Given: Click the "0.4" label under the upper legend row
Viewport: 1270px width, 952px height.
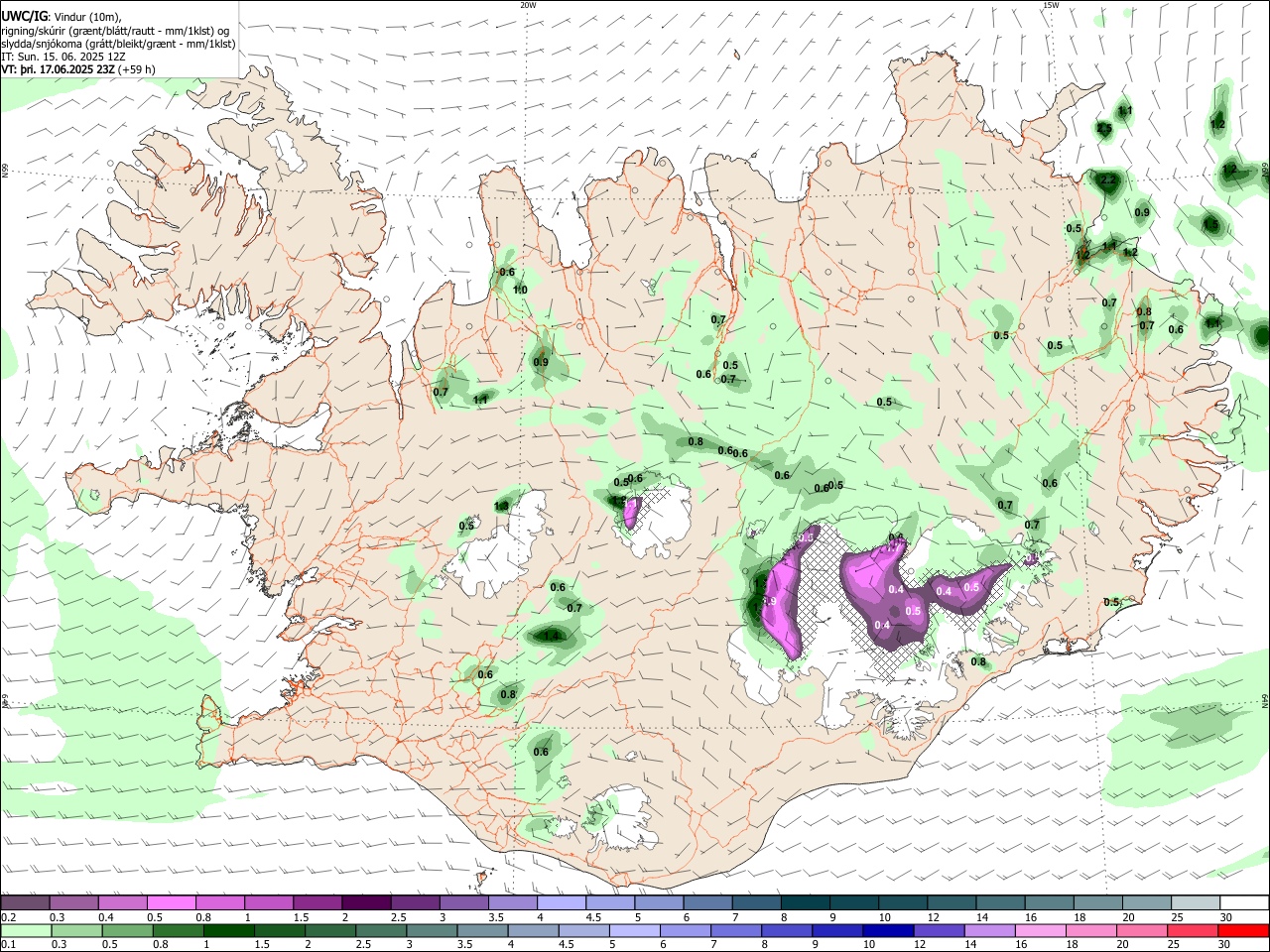Looking at the screenshot, I should coord(106,917).
